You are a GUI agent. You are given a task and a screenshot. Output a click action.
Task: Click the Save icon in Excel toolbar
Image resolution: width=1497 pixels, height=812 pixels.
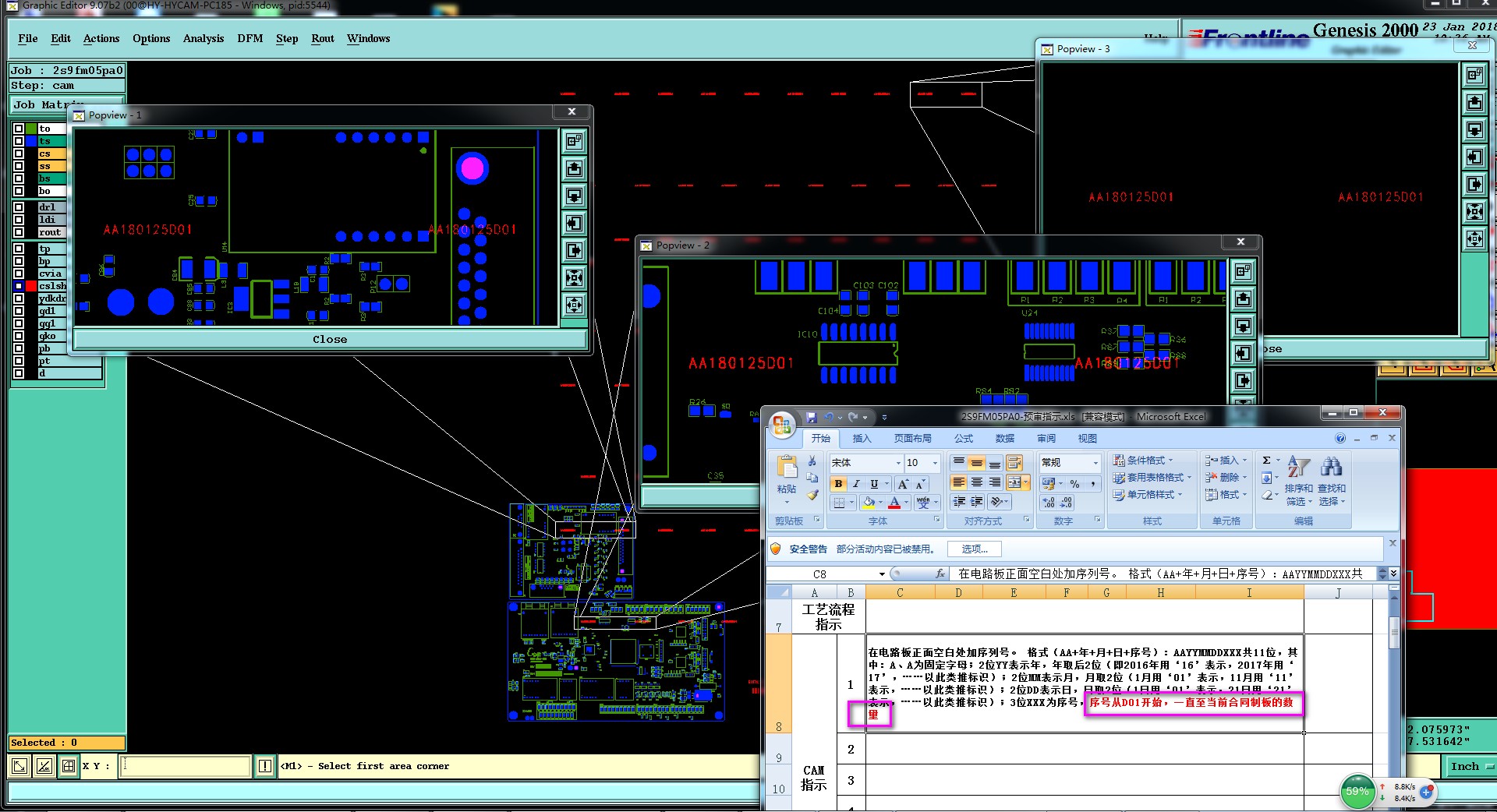[812, 418]
